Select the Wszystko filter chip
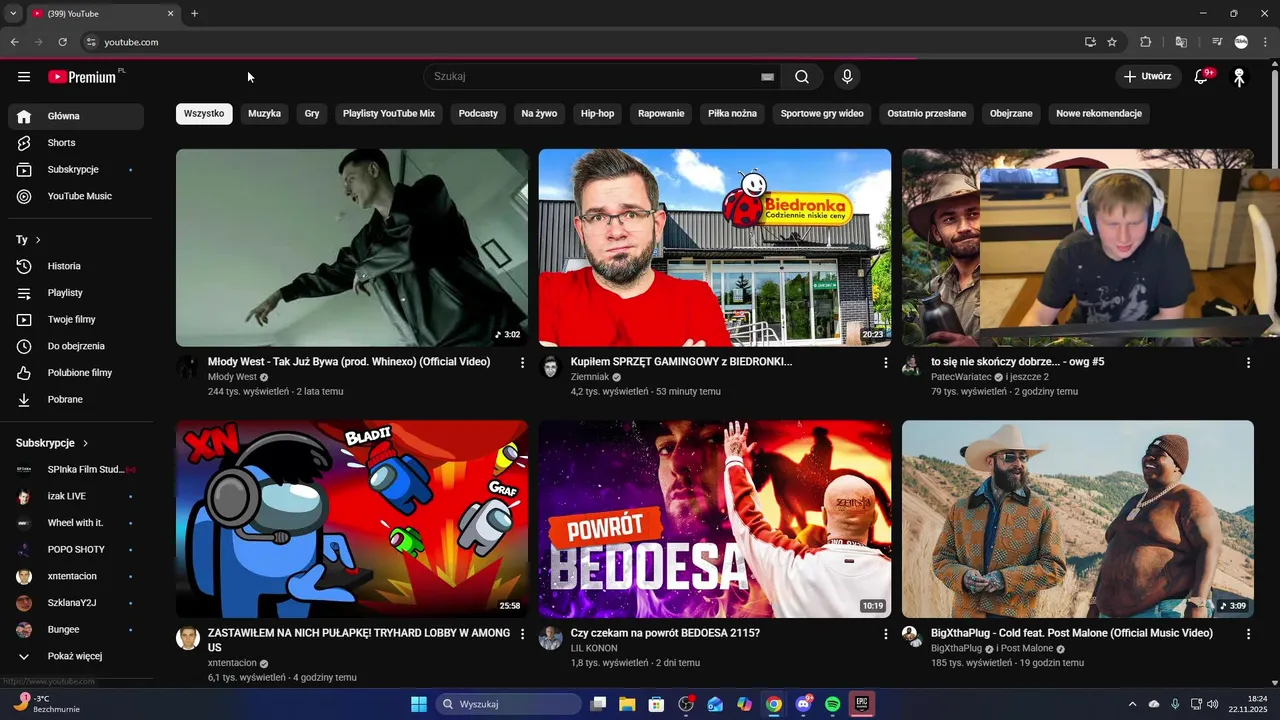This screenshot has height=720, width=1280. coord(204,114)
